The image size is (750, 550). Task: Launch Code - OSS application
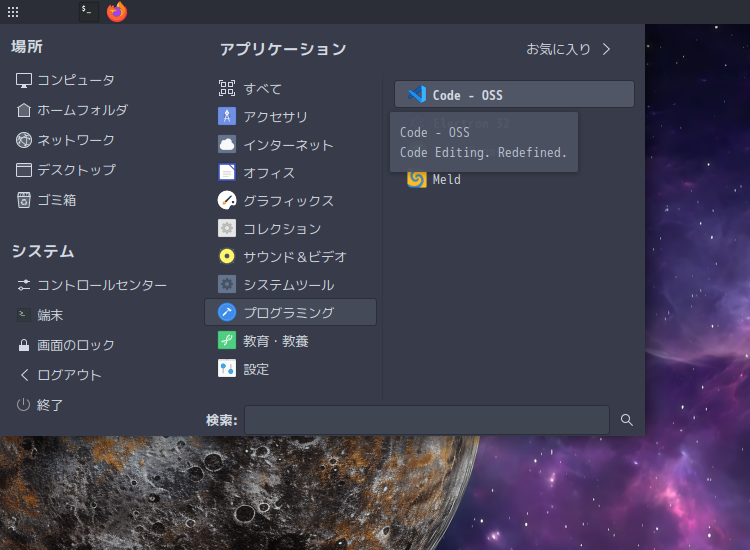(514, 94)
